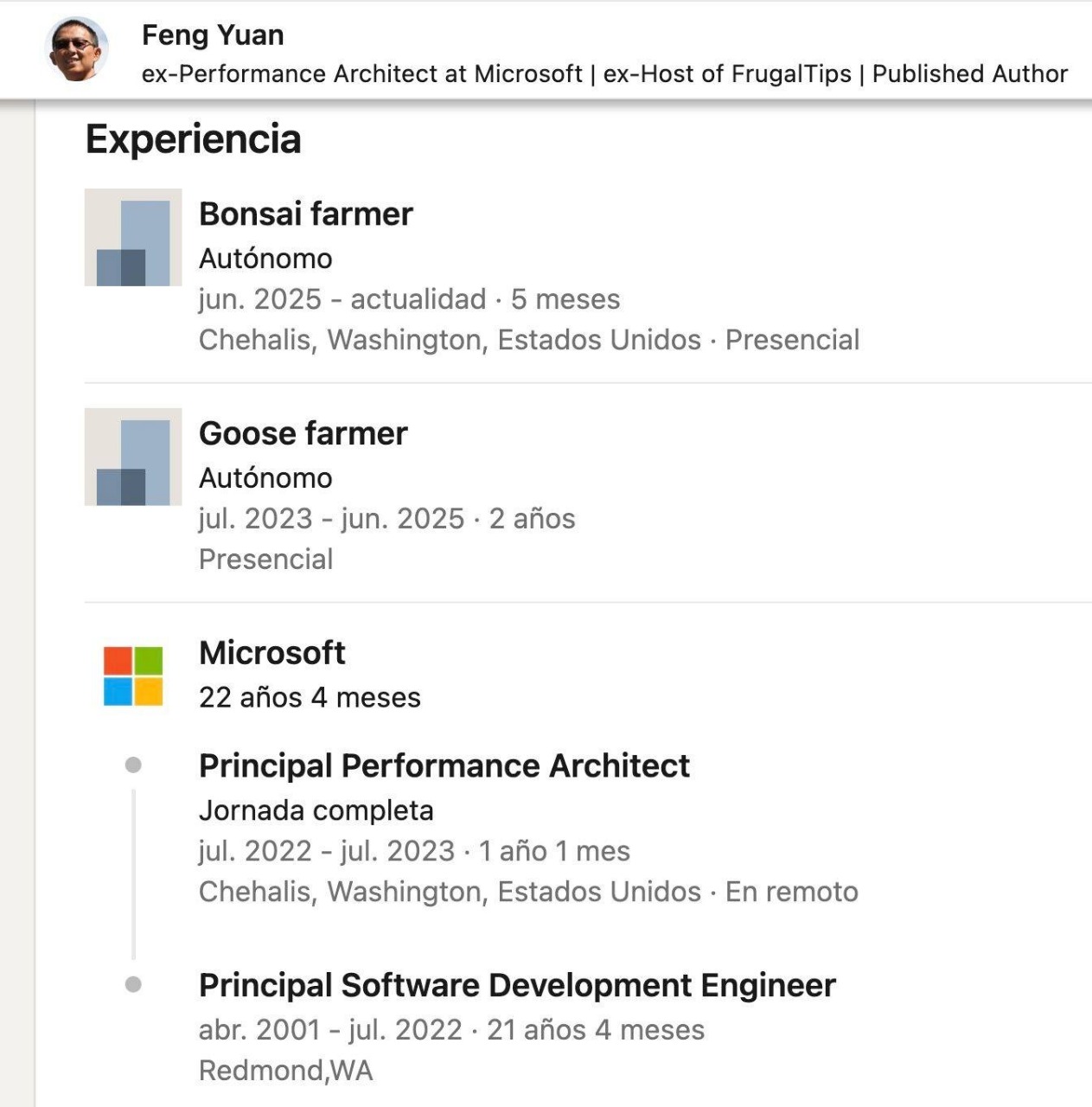This screenshot has width=1092, height=1107.
Task: Click the Chehalis location marked Presencial
Action: pyautogui.click(x=528, y=340)
